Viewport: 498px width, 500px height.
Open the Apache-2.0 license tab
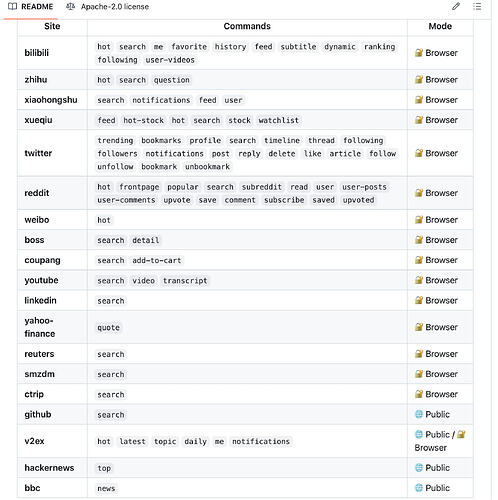click(107, 7)
